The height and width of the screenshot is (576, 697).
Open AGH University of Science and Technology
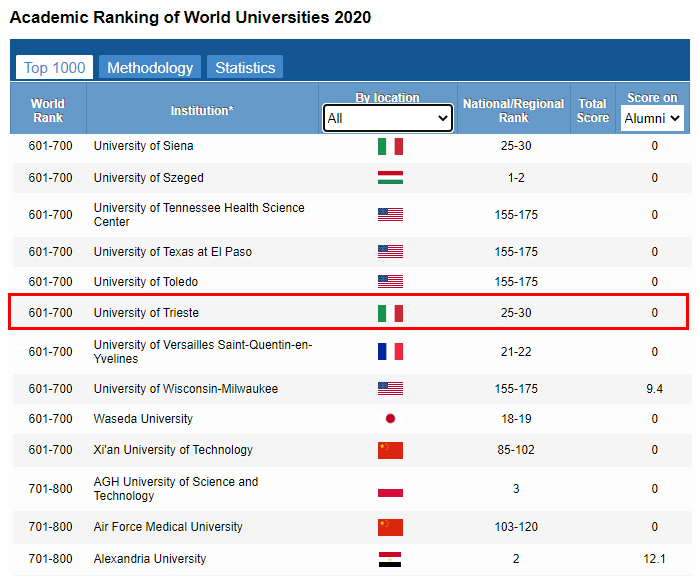[176, 488]
